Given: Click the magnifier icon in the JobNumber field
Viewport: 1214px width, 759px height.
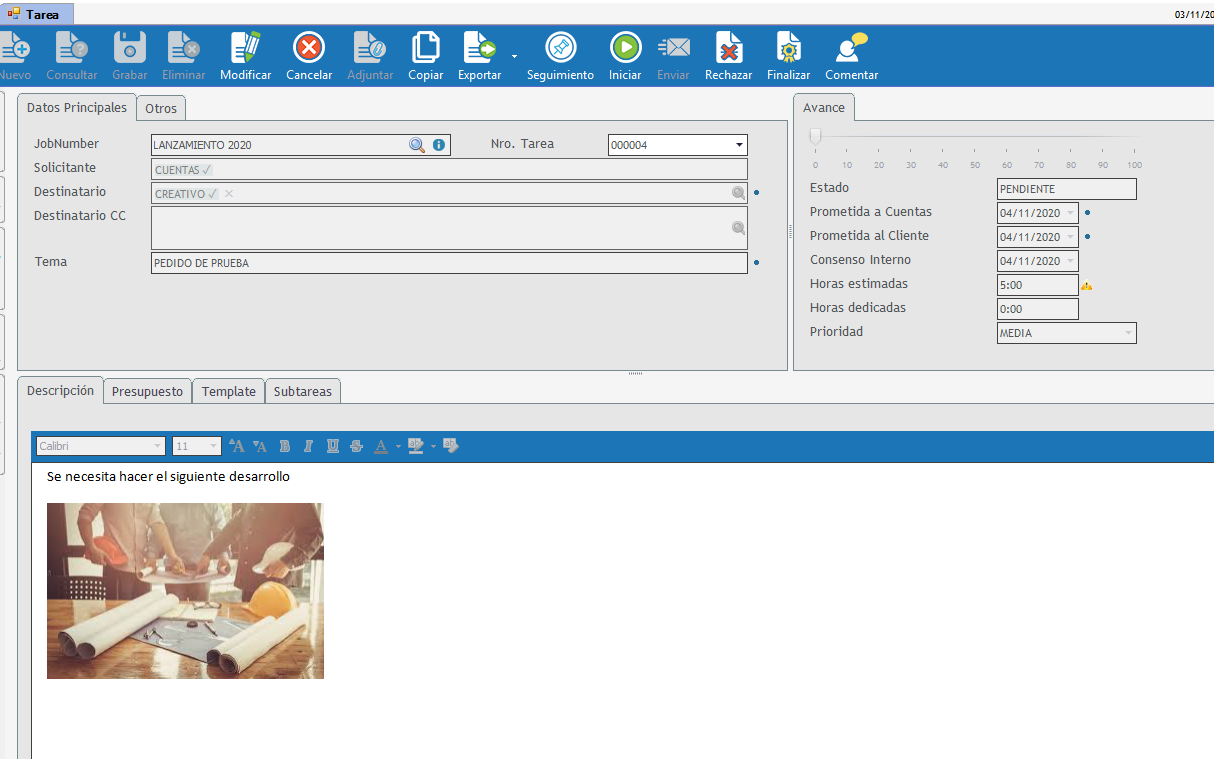Looking at the screenshot, I should click(x=417, y=145).
